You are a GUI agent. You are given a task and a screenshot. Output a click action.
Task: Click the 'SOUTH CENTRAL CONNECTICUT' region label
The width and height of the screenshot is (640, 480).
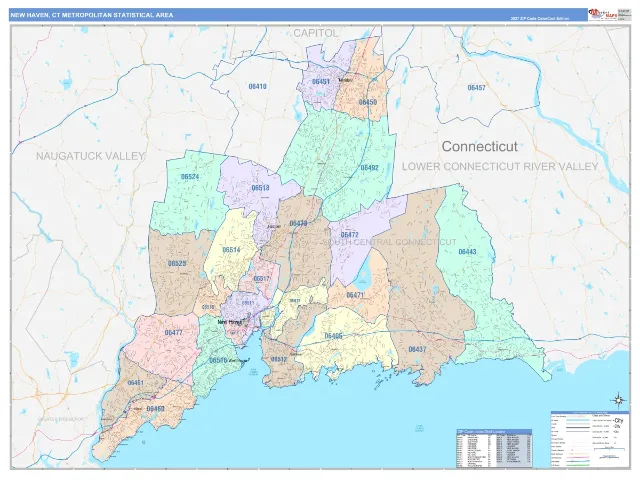coord(390,242)
